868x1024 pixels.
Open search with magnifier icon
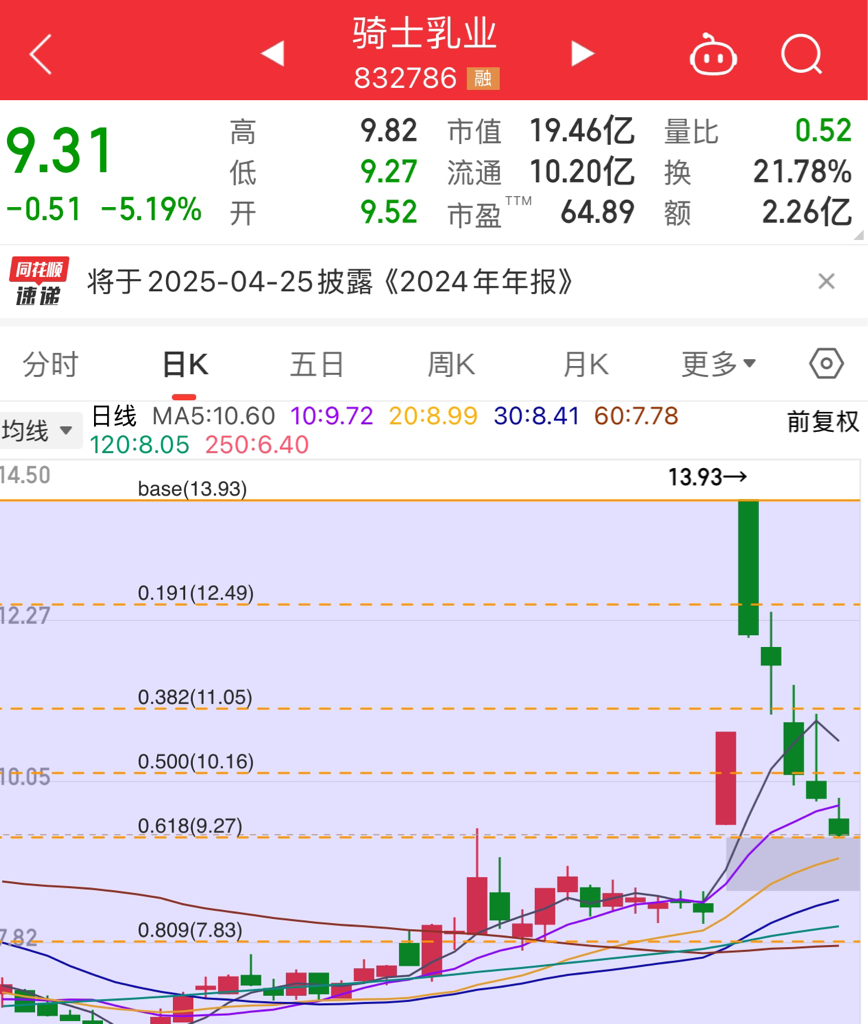pos(801,54)
